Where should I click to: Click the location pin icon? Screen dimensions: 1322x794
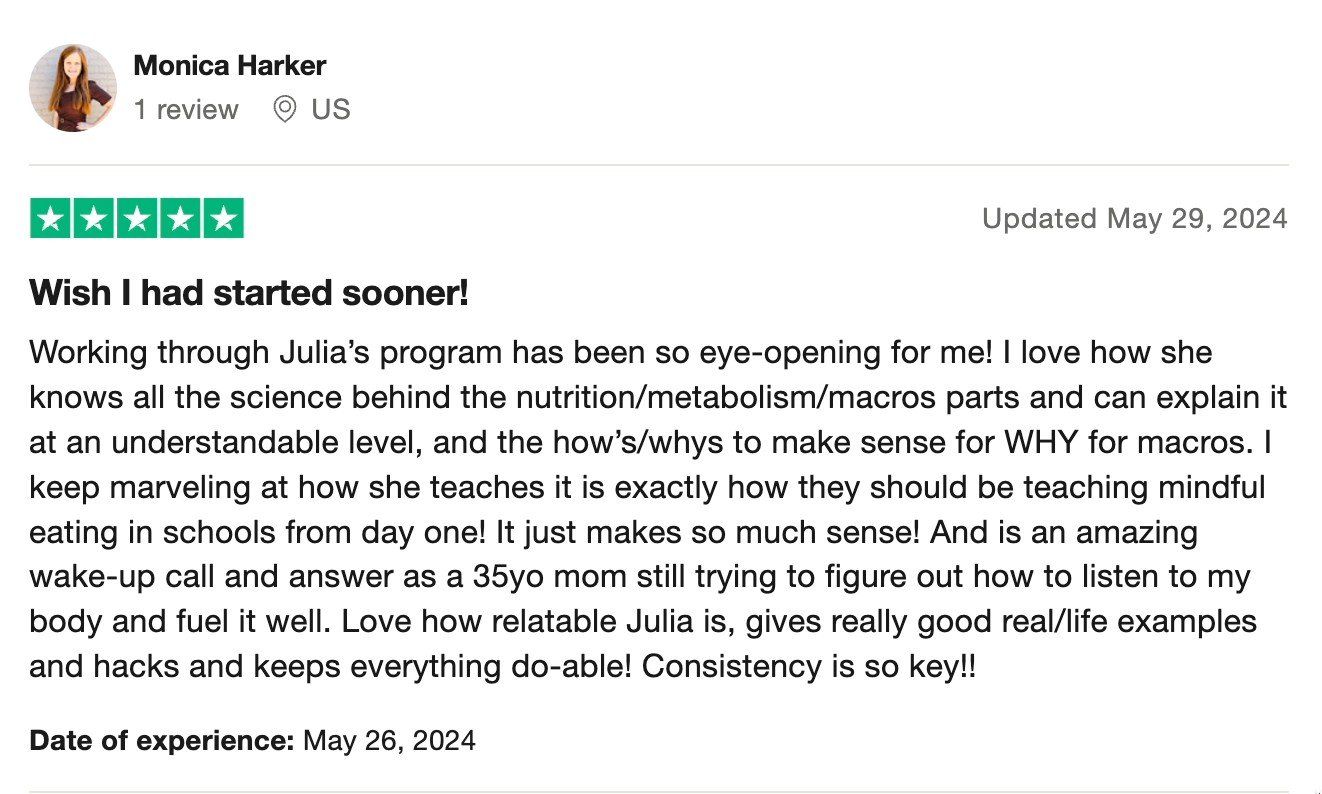coord(285,109)
